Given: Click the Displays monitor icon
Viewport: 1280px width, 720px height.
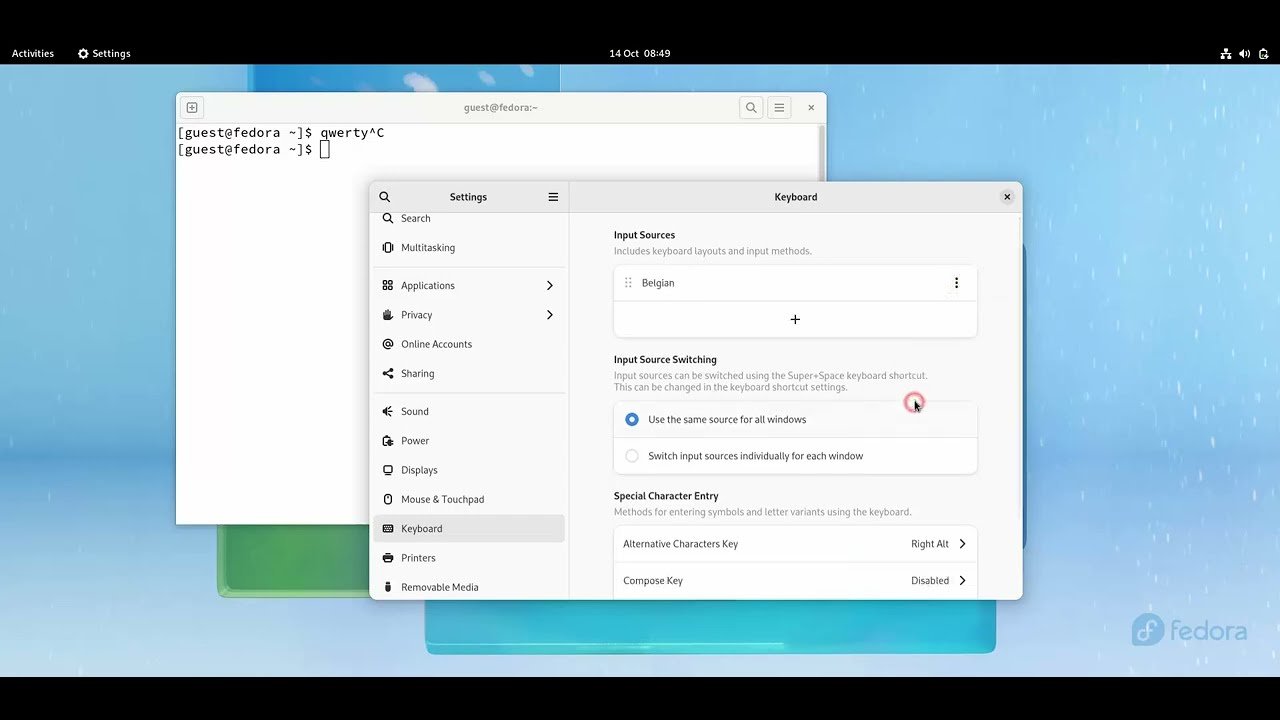Looking at the screenshot, I should point(388,470).
